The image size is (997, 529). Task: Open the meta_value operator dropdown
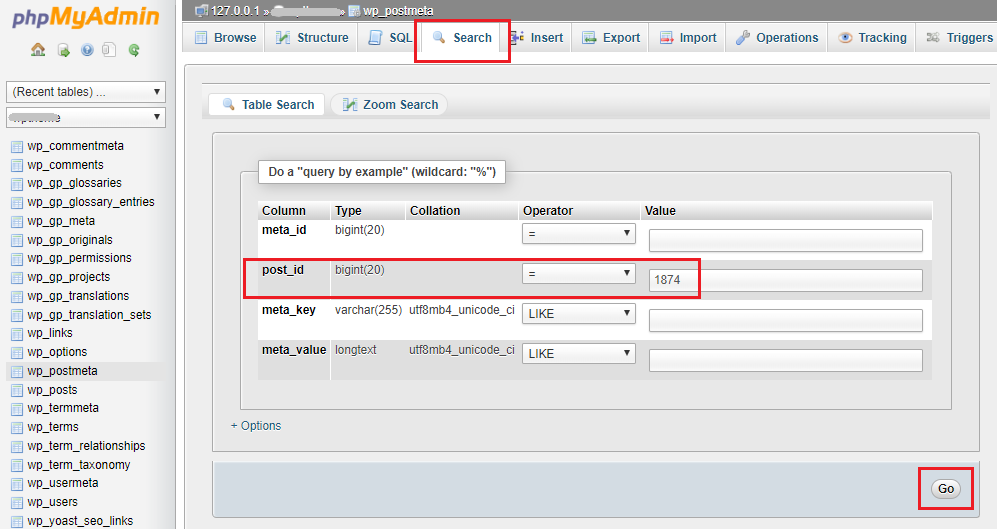(578, 353)
